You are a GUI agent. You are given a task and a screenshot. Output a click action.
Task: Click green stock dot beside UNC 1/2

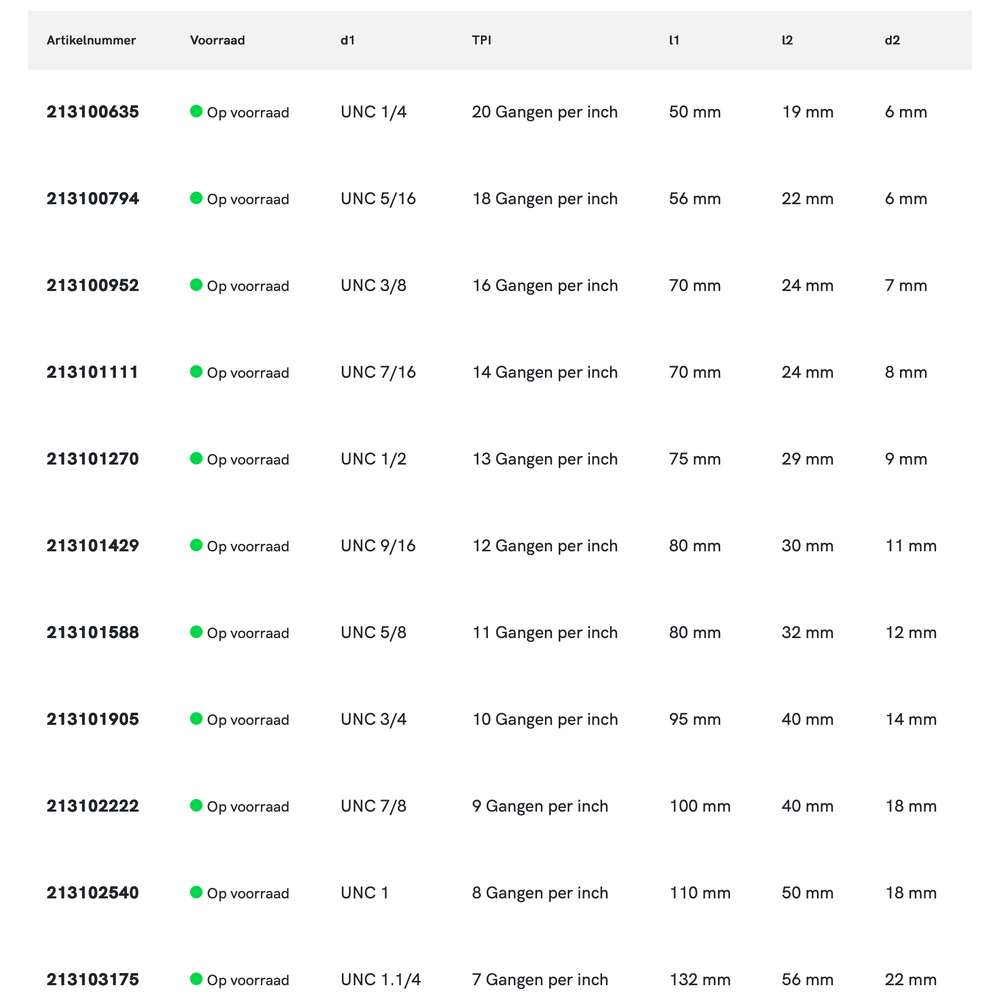[196, 458]
